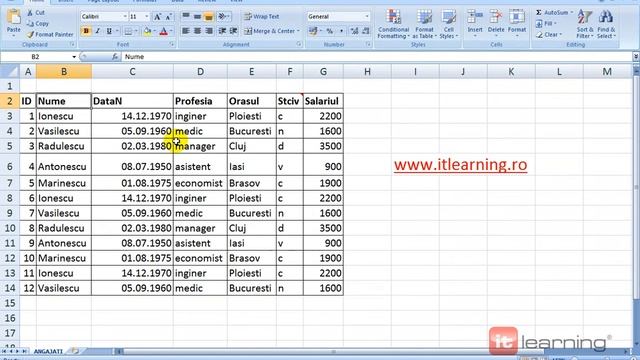
Task: Set bottom vertical alignment
Action: (x=209, y=16)
